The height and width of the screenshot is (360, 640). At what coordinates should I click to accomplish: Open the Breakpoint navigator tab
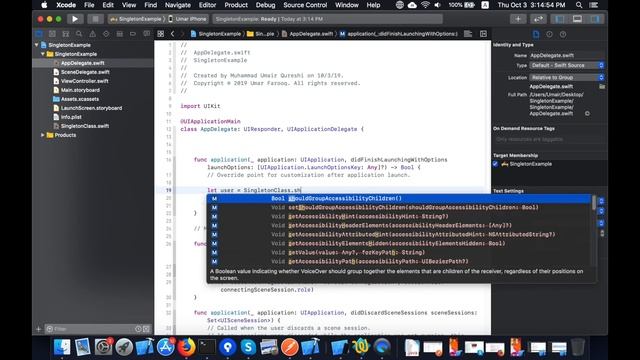(133, 34)
